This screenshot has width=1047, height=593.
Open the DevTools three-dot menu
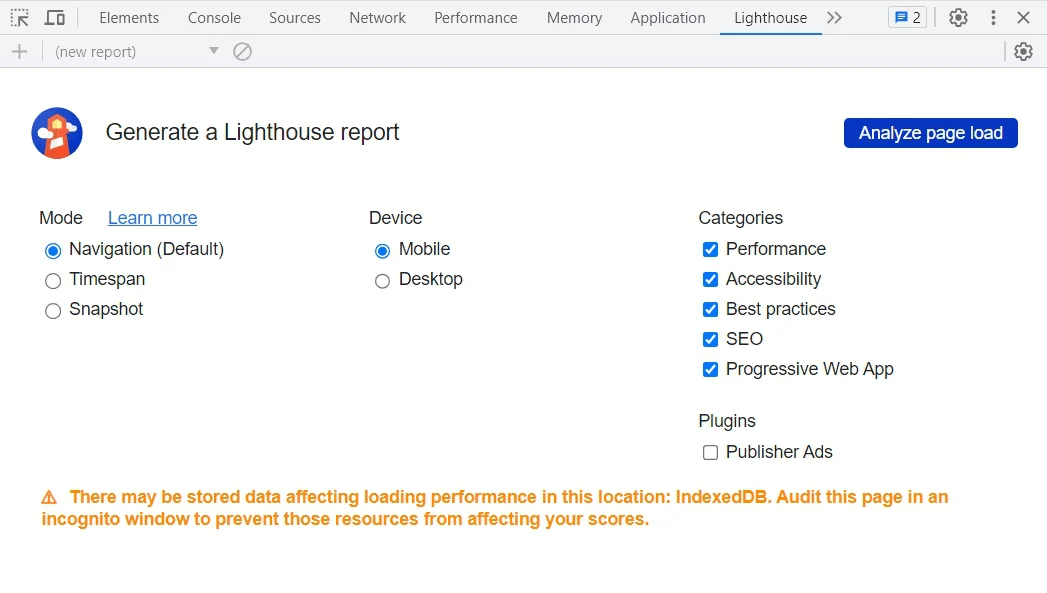993,18
